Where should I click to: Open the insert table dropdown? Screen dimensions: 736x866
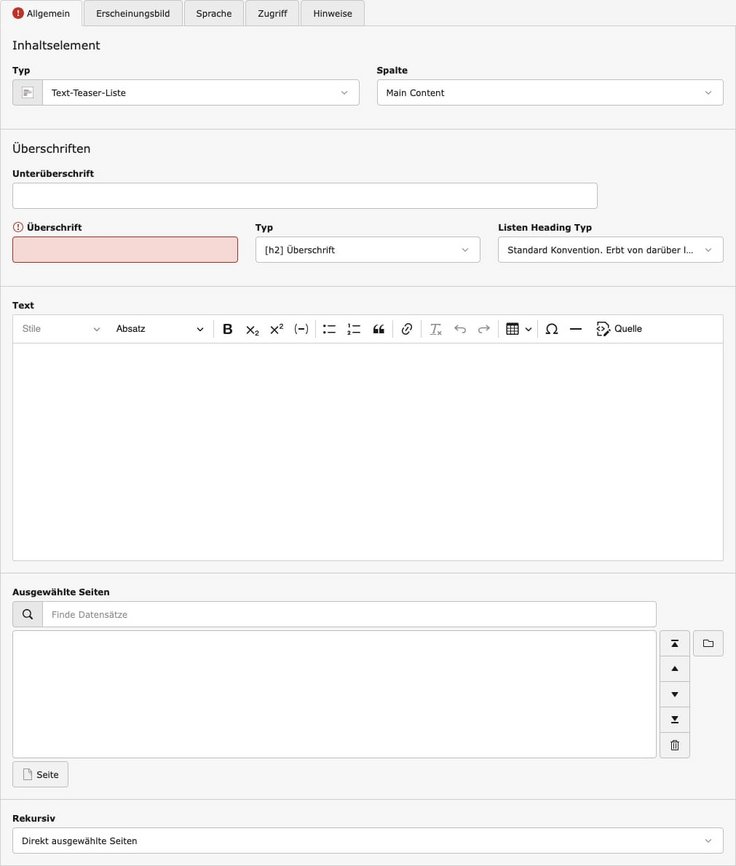tap(518, 329)
